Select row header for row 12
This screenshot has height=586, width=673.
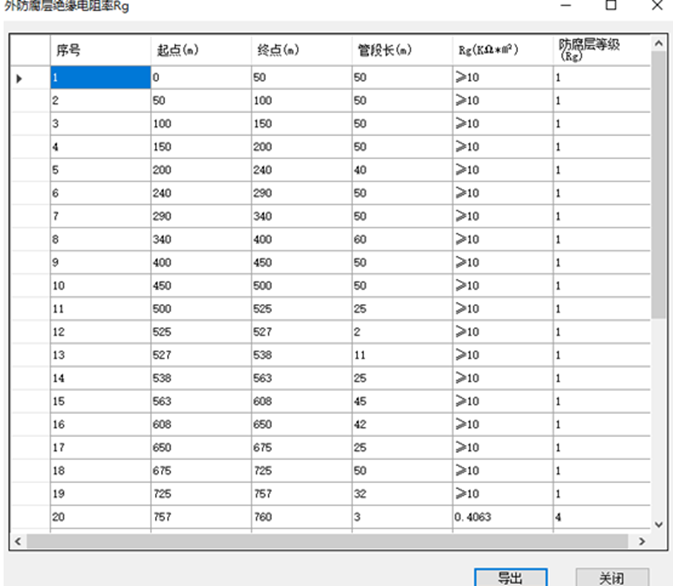click(30, 332)
